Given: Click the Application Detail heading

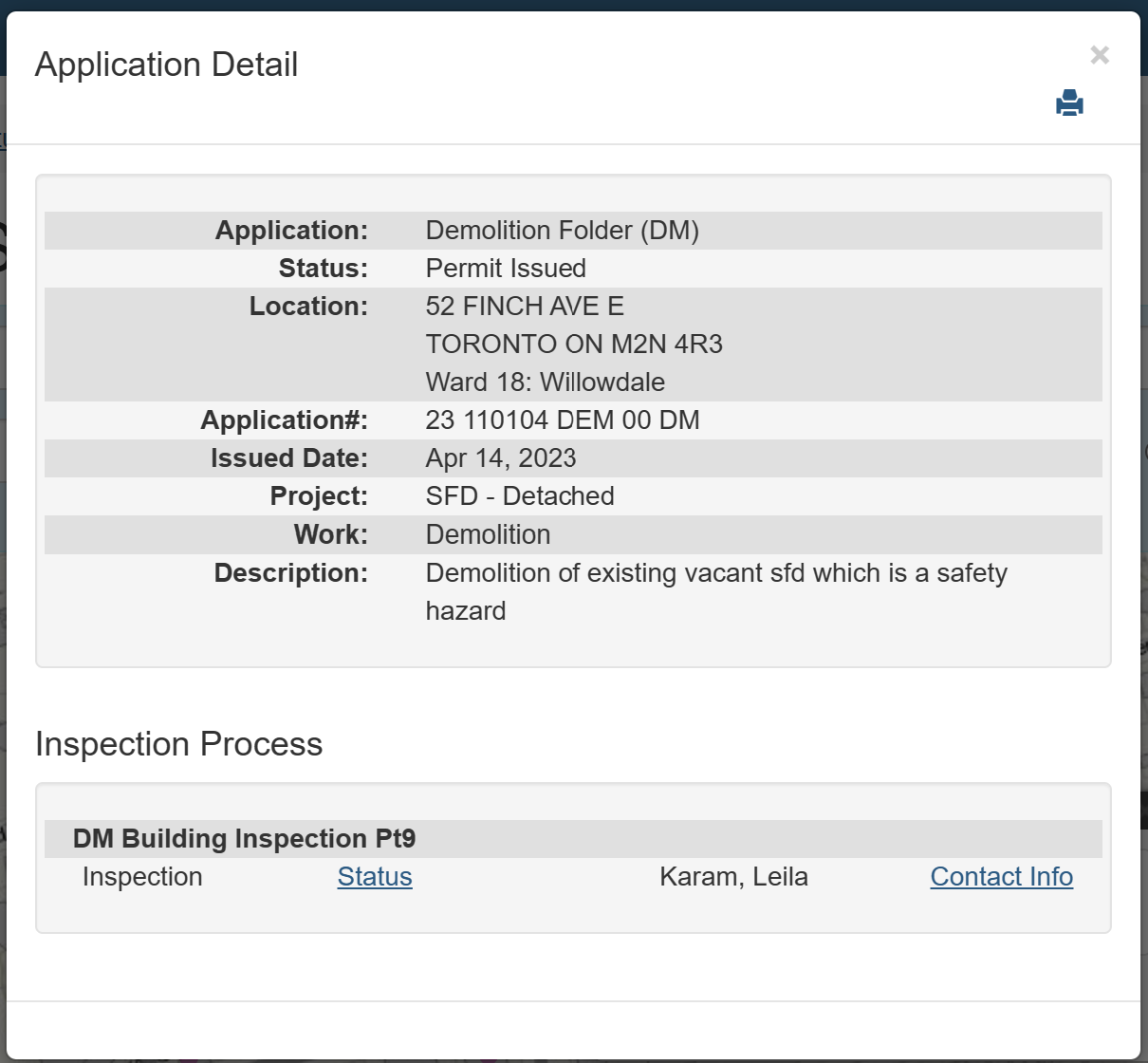Looking at the screenshot, I should click(167, 65).
